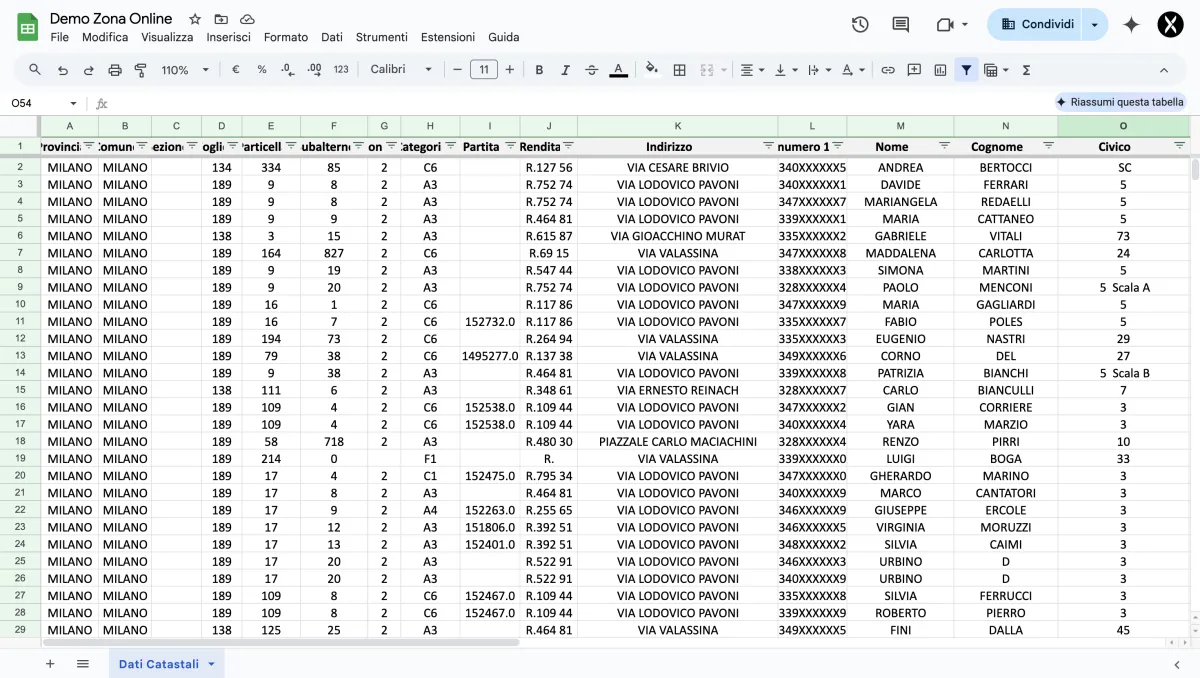Open the Google Sheets home icon

28,27
